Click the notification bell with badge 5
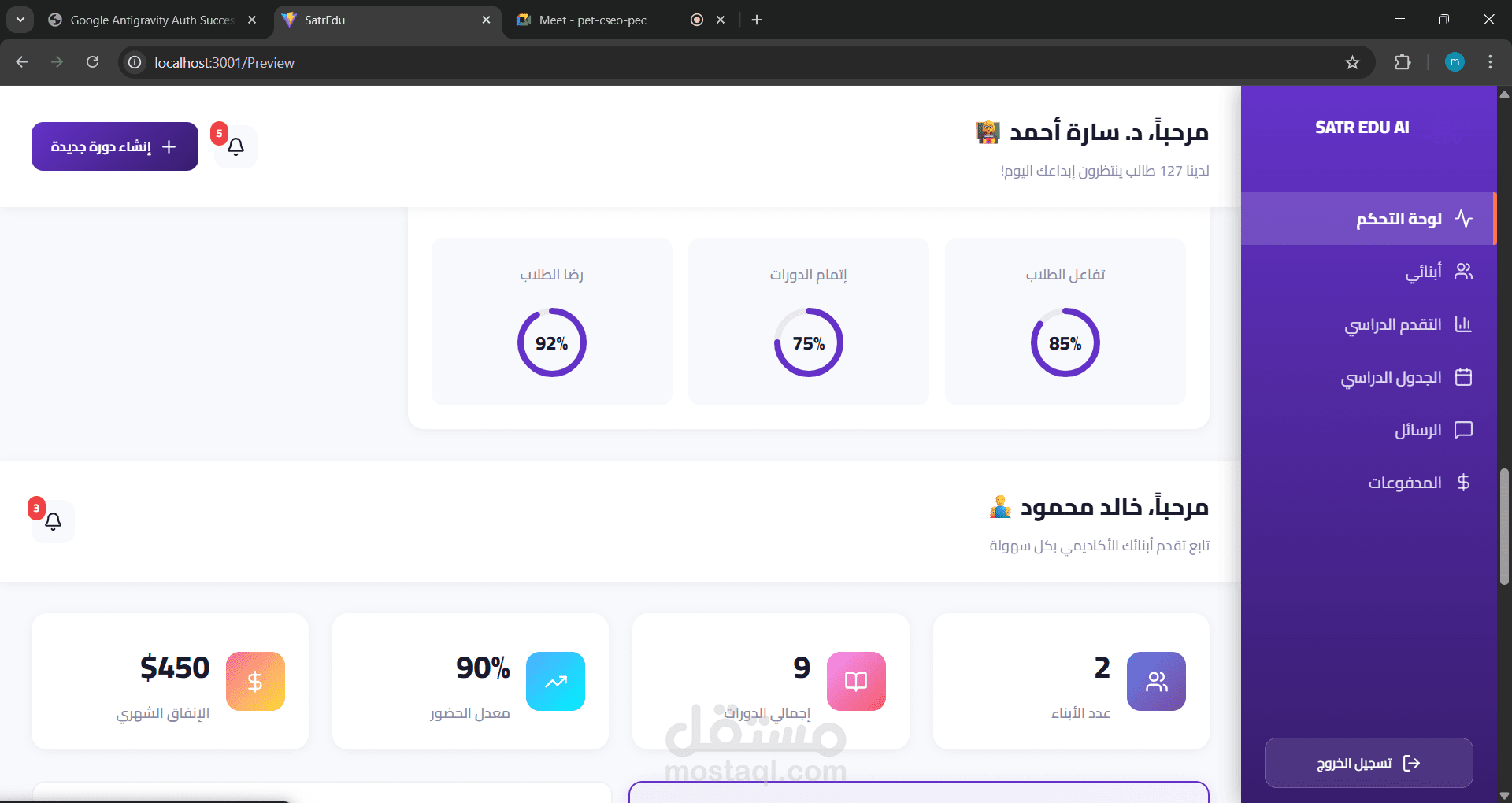 pyautogui.click(x=235, y=146)
